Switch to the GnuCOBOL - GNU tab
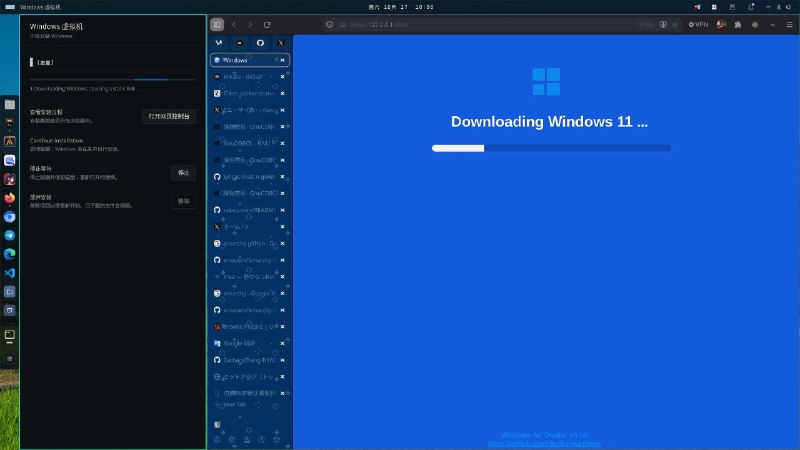 tap(249, 143)
